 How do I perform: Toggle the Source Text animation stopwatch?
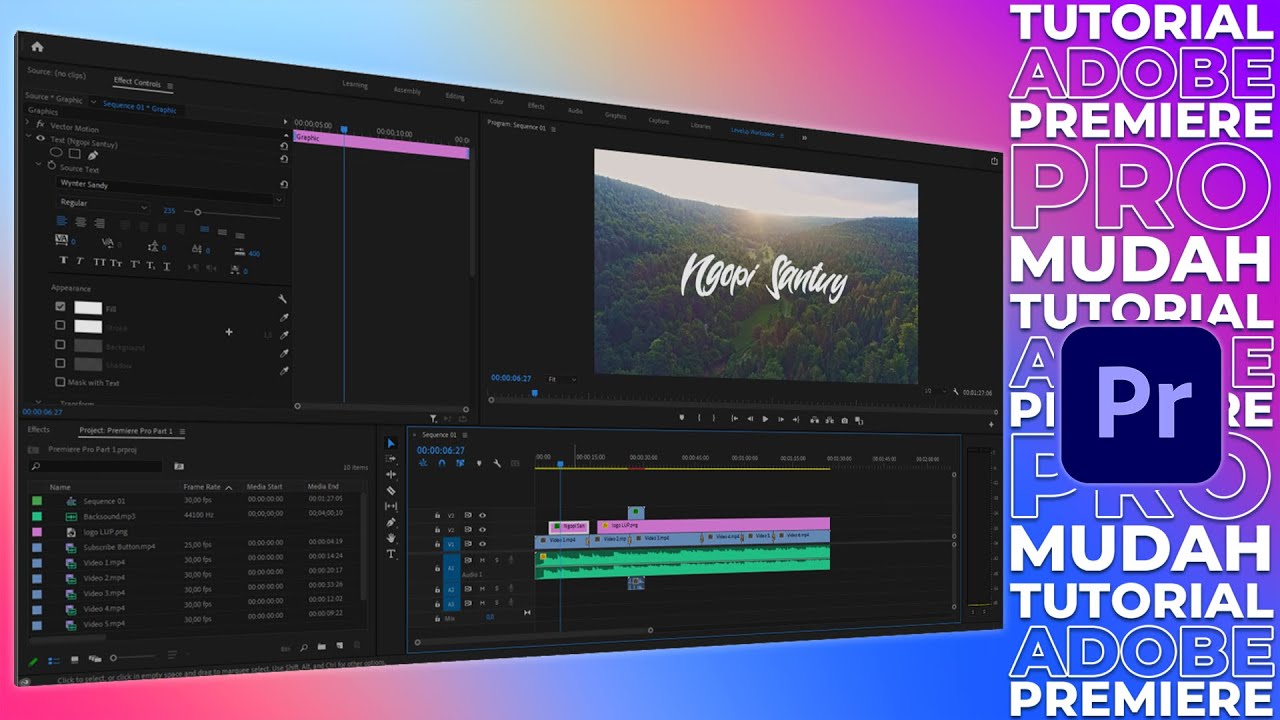click(51, 165)
